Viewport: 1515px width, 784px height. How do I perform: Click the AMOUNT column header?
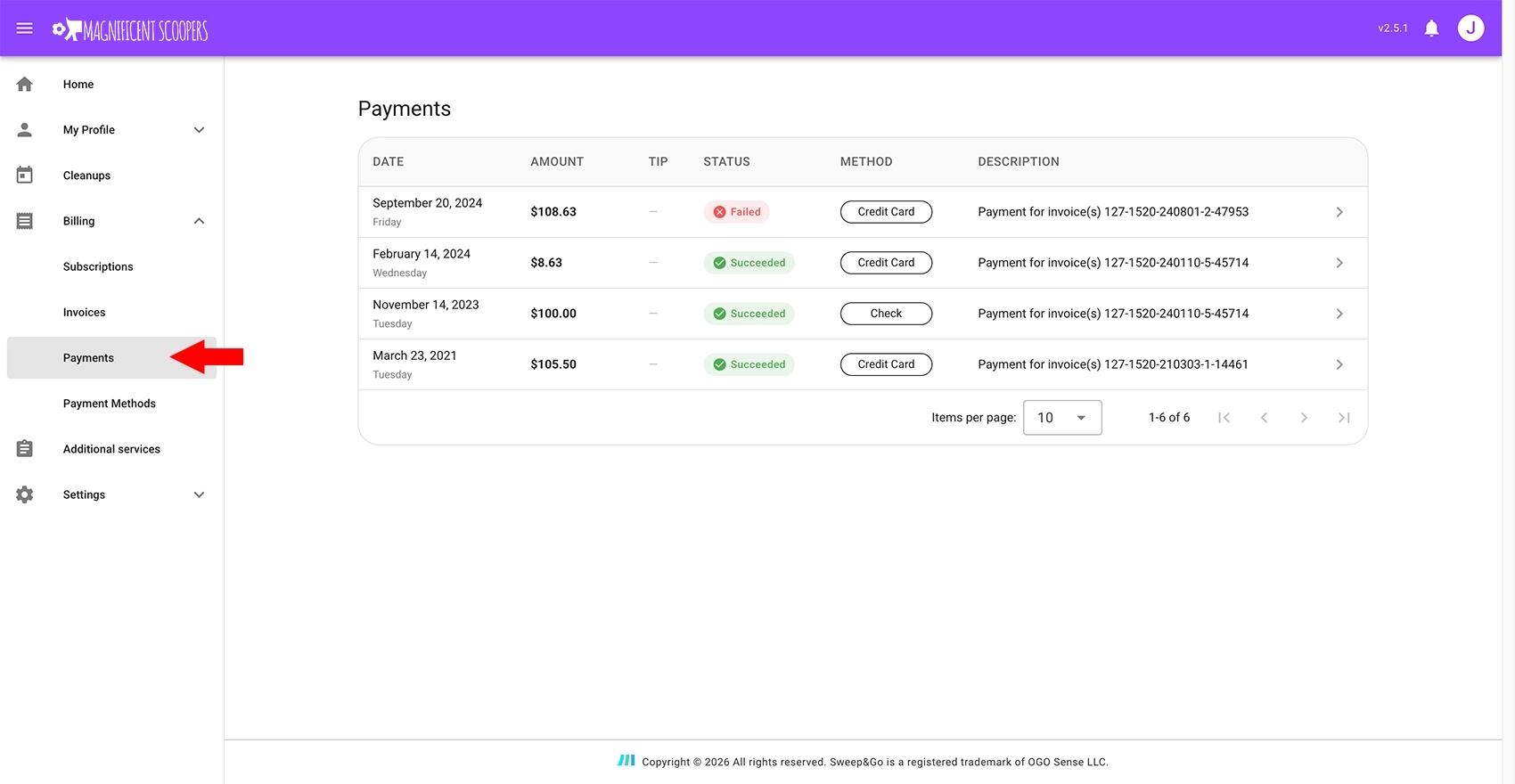(557, 161)
